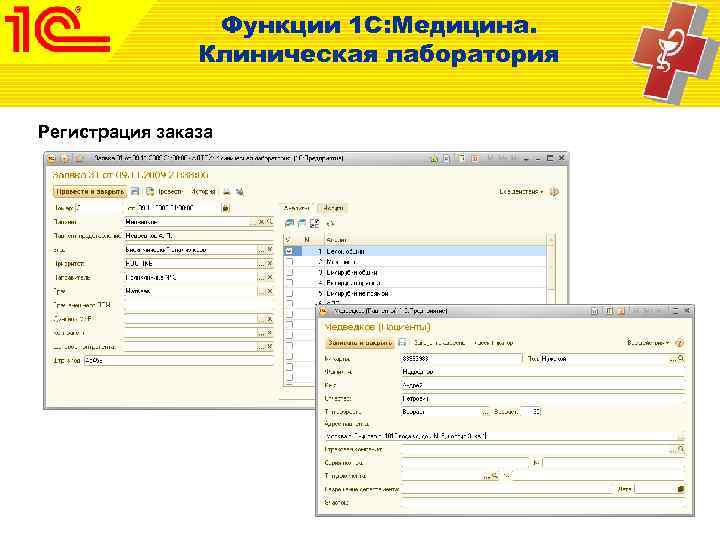Click the Отчество field with 'Петрович'
The image size is (720, 540).
[543, 399]
